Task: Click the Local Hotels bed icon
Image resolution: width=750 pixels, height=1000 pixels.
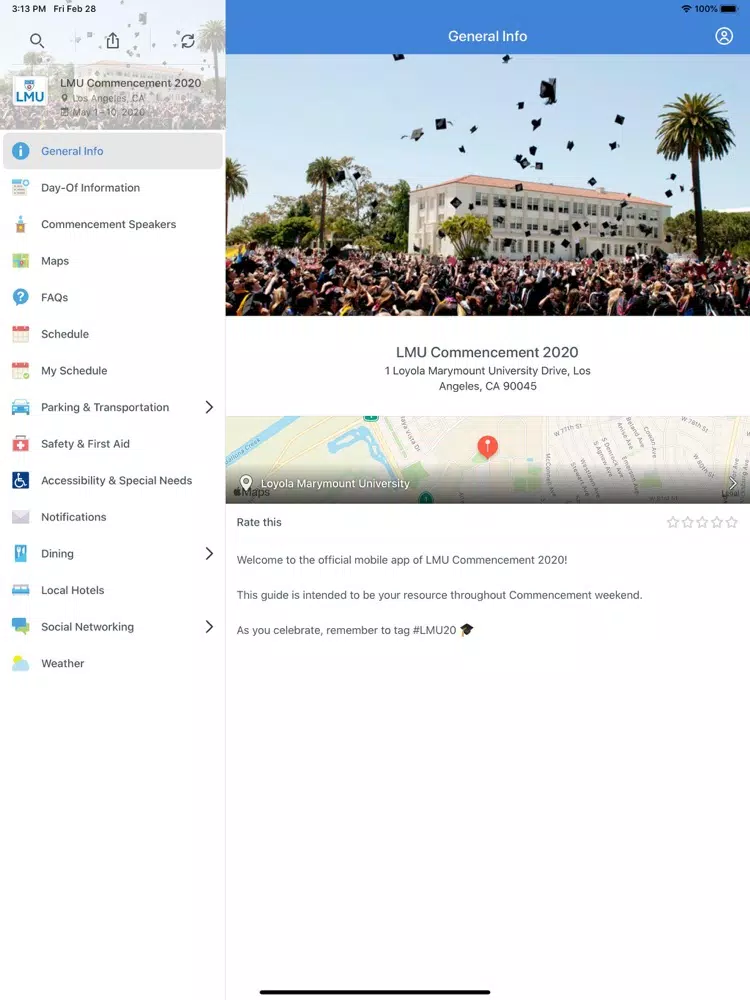Action: [20, 590]
